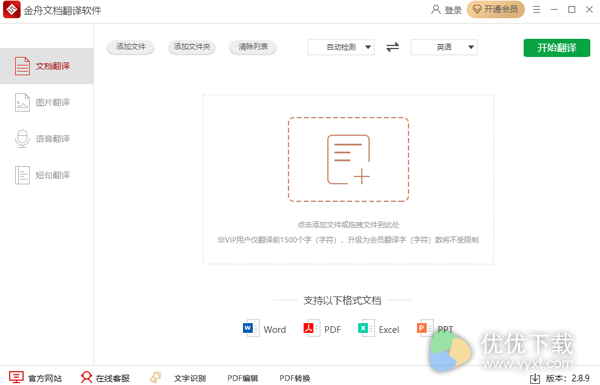Select the 文档翻译 sidebar tab
The height and width of the screenshot is (385, 600).
[47, 66]
